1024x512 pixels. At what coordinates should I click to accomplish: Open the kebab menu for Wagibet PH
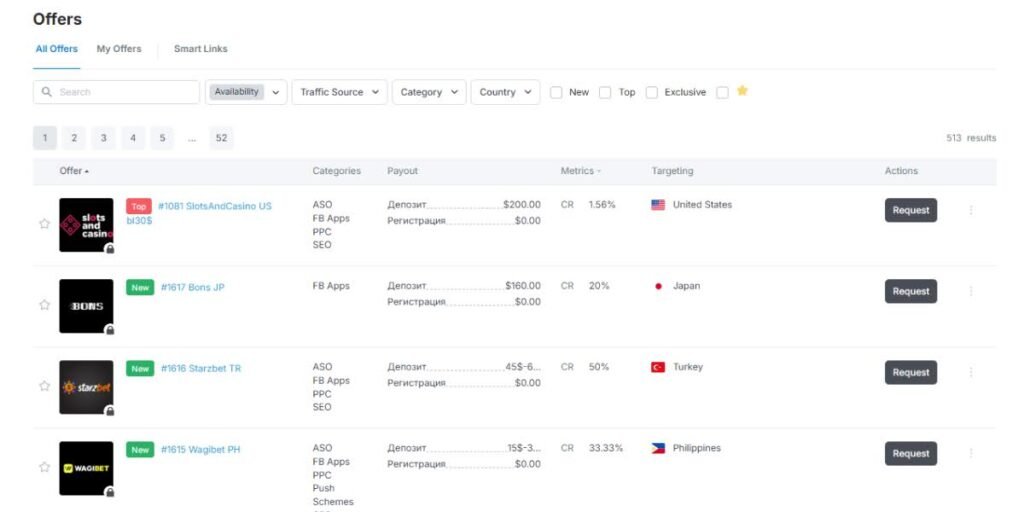click(x=970, y=453)
